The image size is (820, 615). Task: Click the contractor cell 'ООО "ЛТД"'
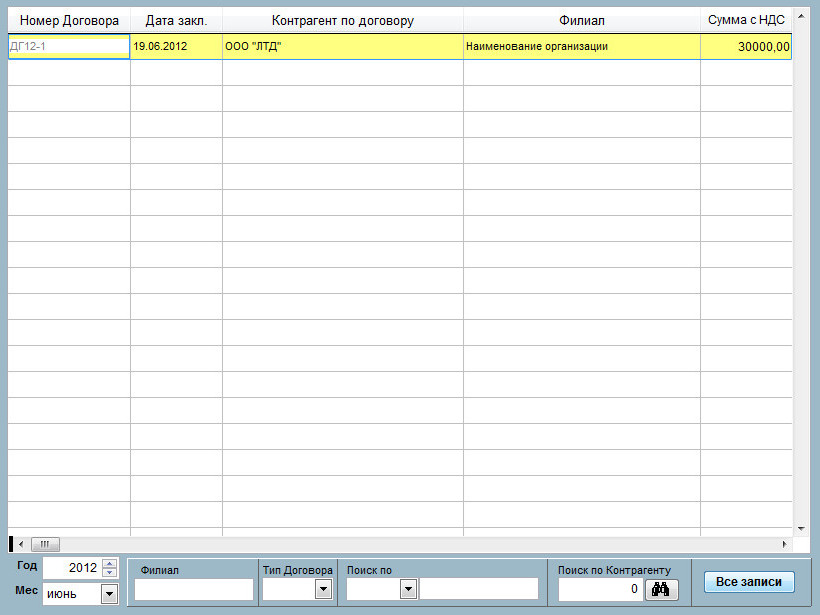(x=343, y=47)
